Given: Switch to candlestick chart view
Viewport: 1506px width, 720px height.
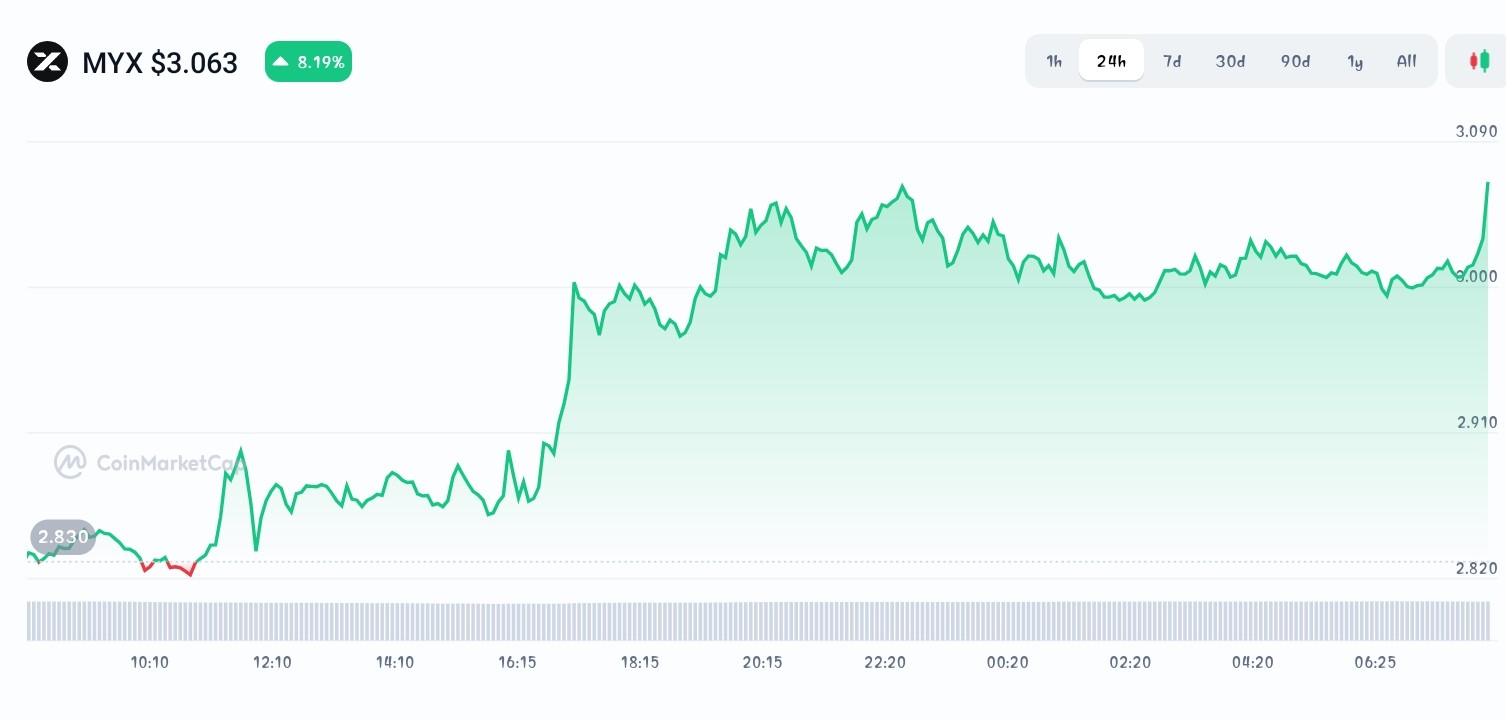Looking at the screenshot, I should (x=1479, y=61).
